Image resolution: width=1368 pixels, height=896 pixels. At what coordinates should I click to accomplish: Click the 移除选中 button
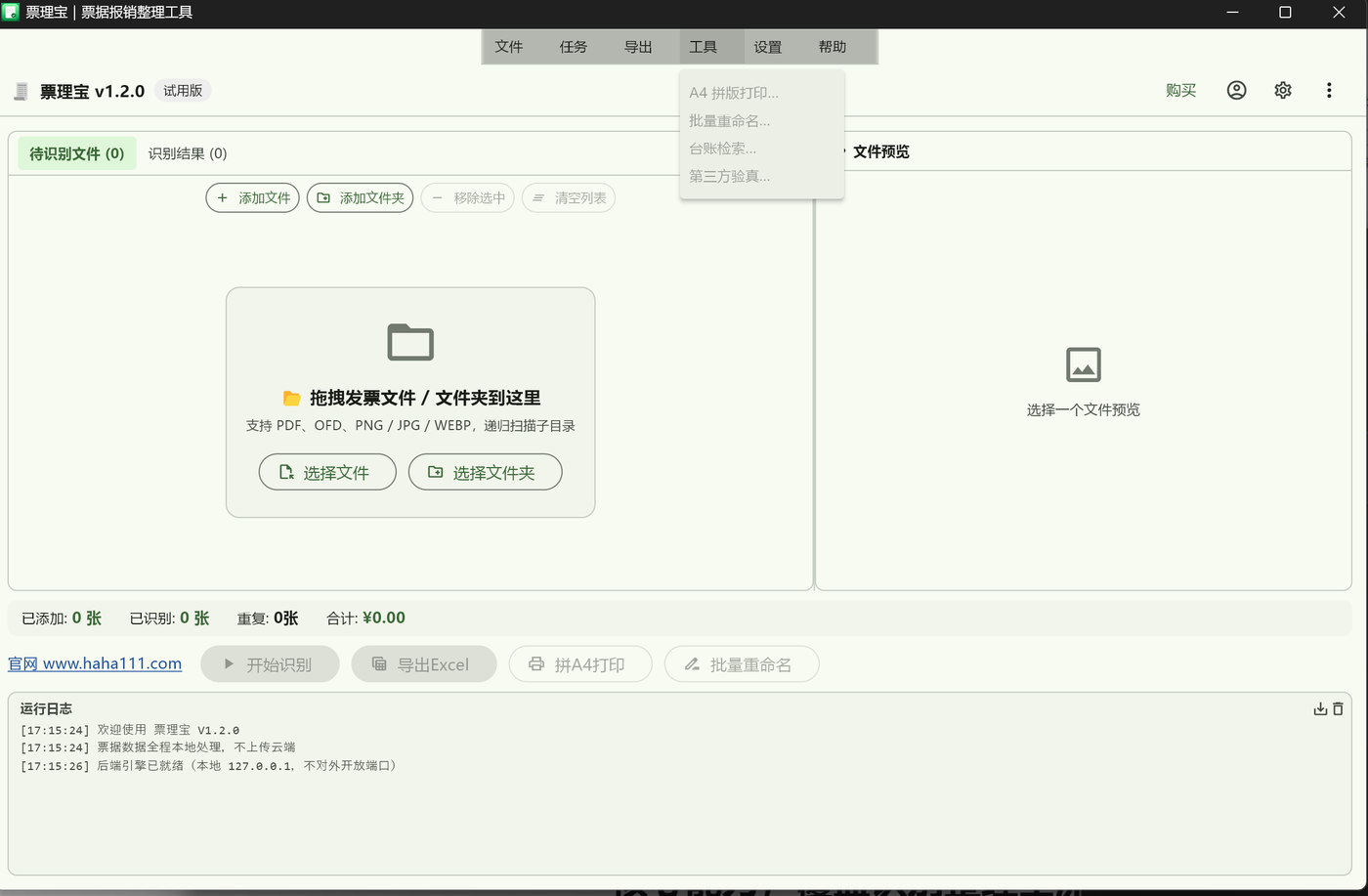coord(468,197)
